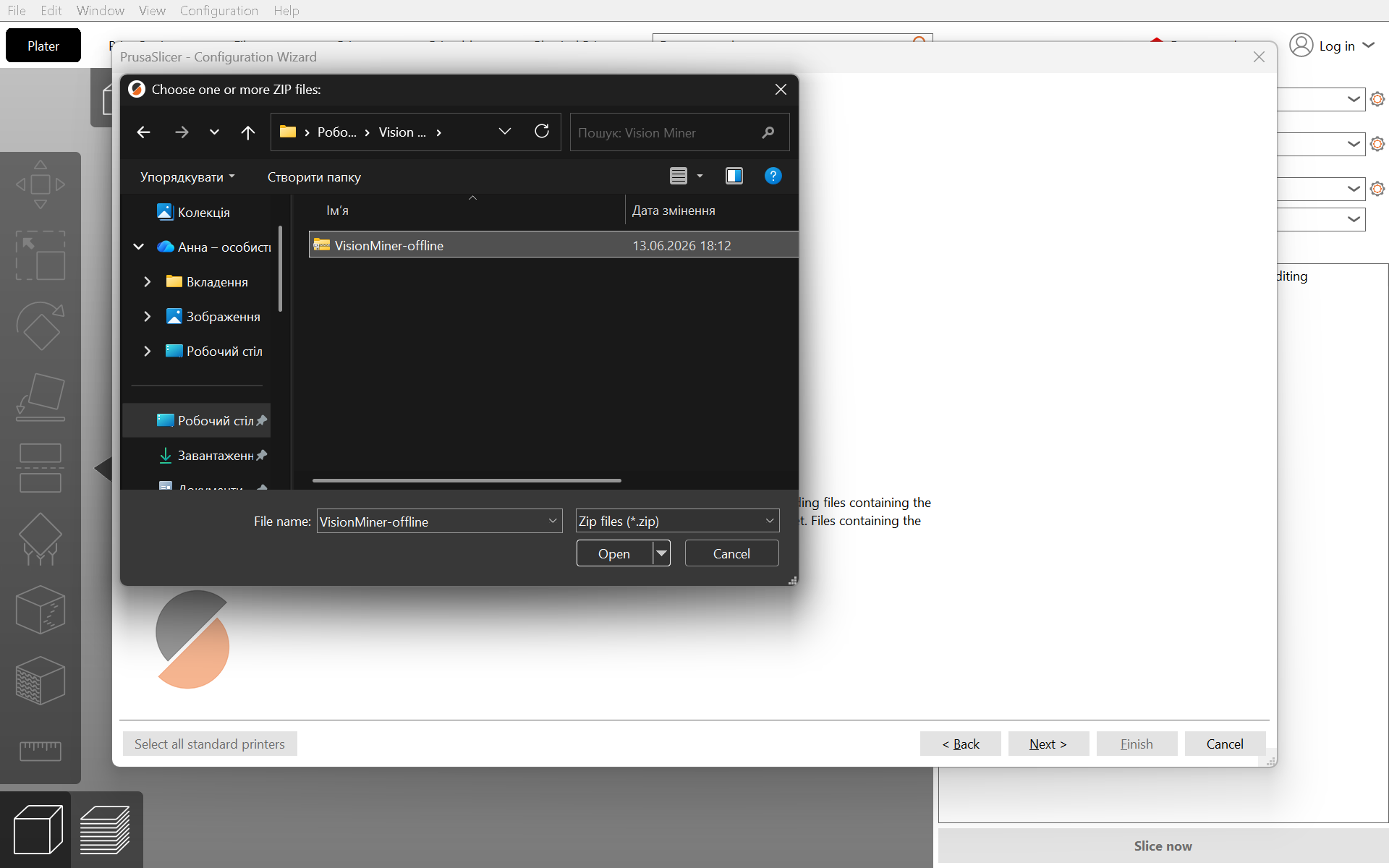The image size is (1389, 868).
Task: Open the View menu
Action: [x=152, y=10]
